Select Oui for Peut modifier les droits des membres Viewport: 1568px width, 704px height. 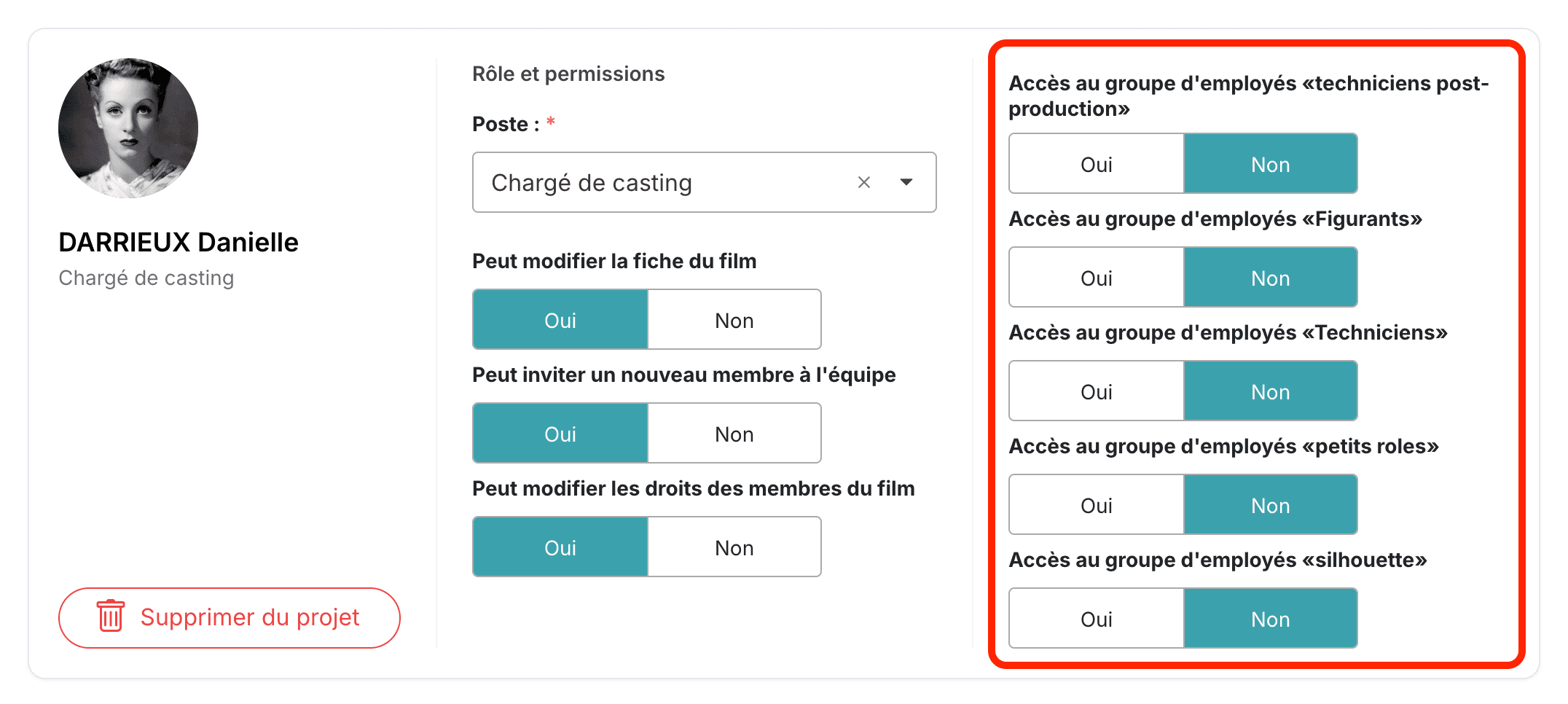click(560, 547)
